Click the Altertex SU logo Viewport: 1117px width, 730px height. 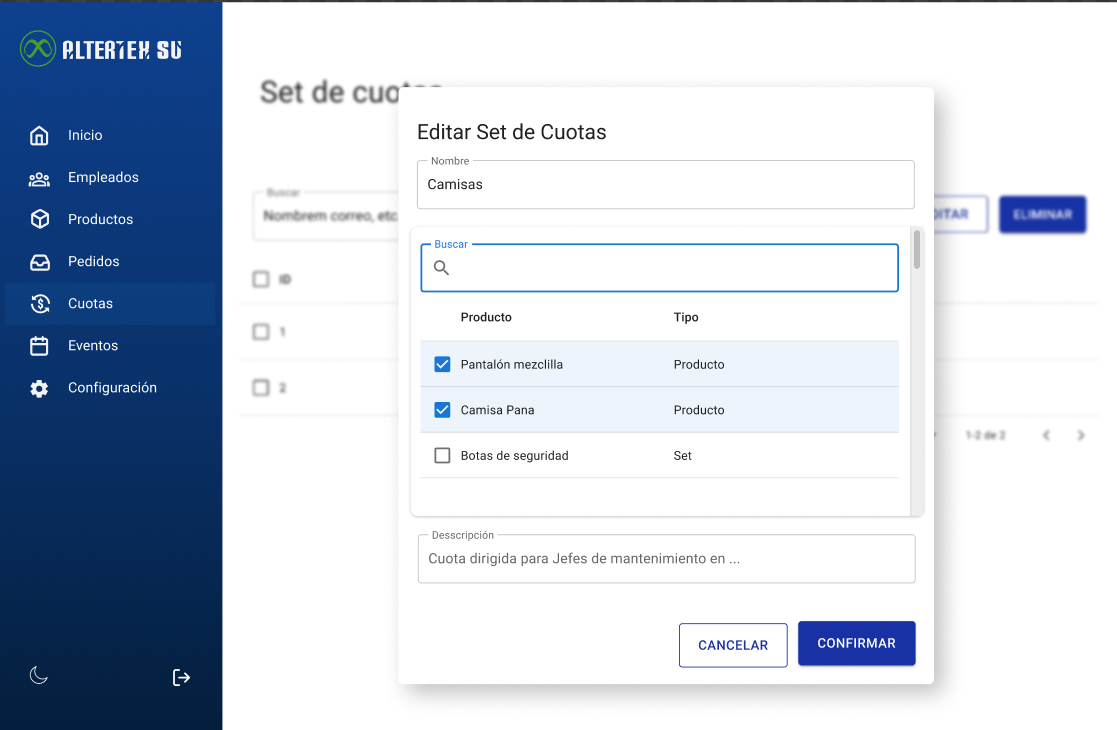pyautogui.click(x=100, y=48)
